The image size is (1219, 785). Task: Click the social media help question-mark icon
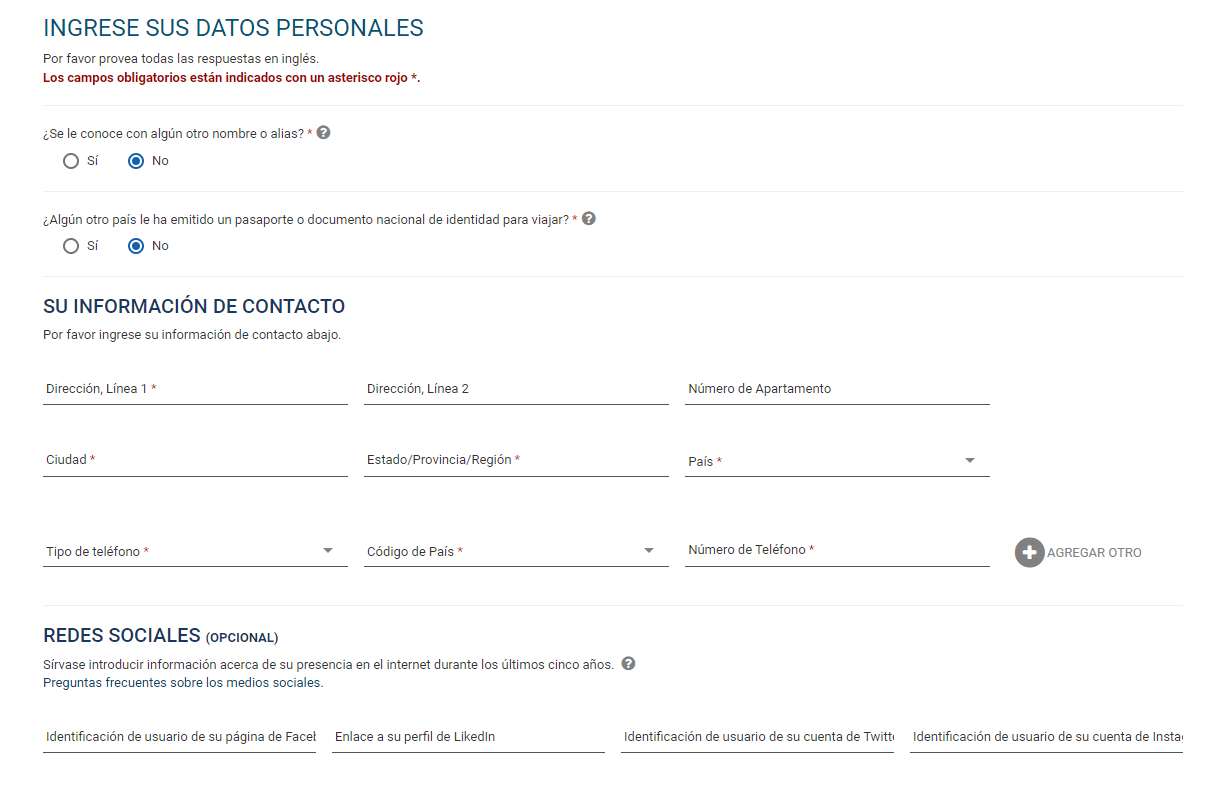pos(628,663)
